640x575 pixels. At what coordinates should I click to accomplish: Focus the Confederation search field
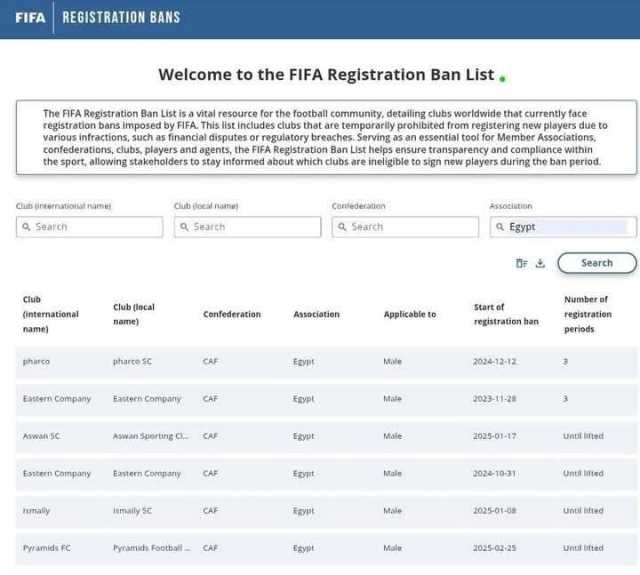[405, 227]
